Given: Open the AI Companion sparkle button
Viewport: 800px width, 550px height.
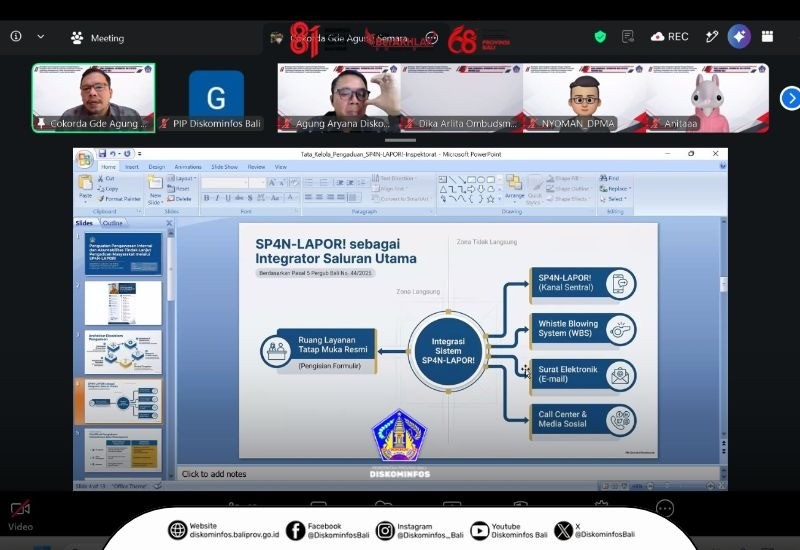Looking at the screenshot, I should coord(739,36).
